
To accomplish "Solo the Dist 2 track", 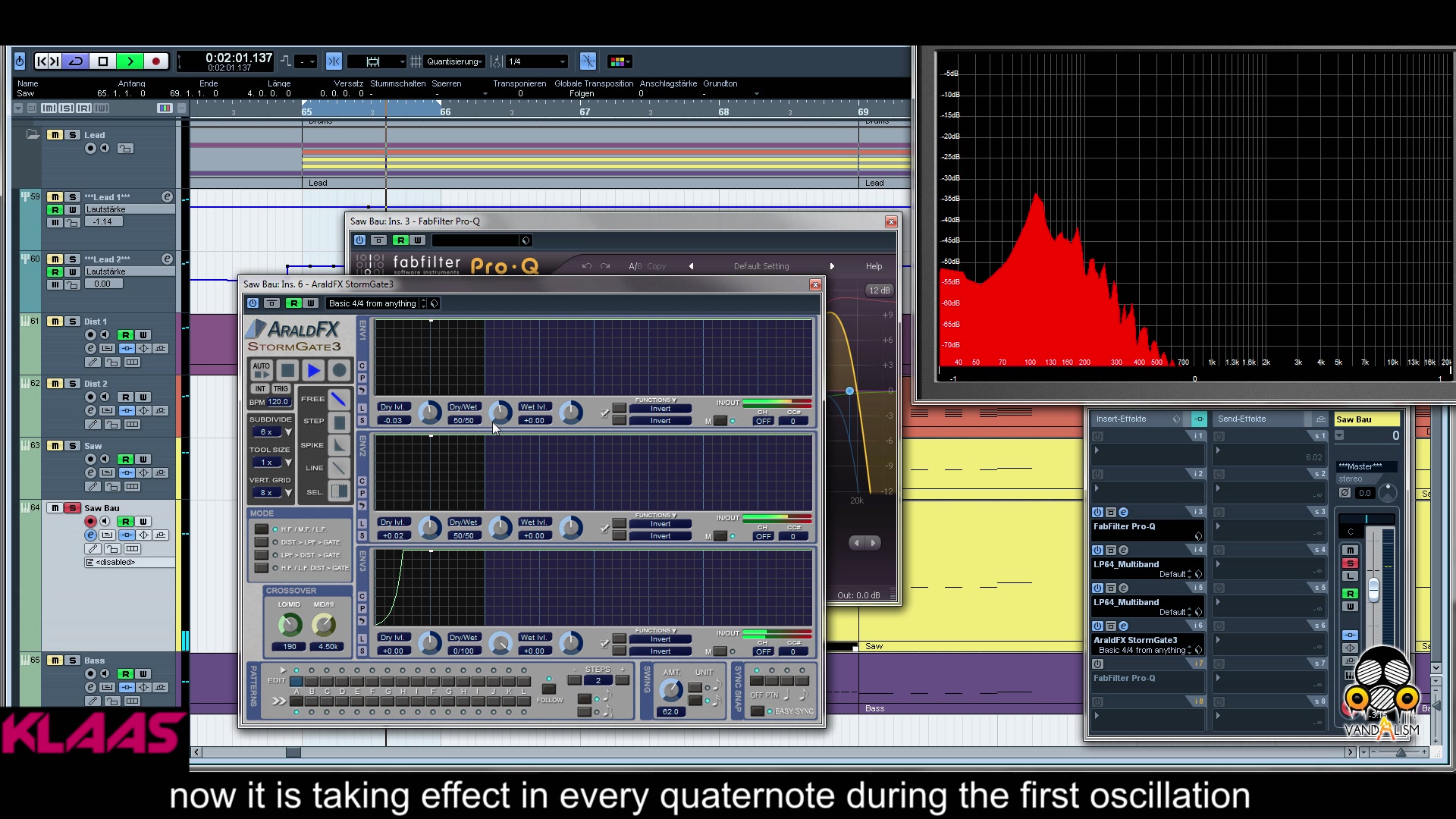I will pos(73,384).
